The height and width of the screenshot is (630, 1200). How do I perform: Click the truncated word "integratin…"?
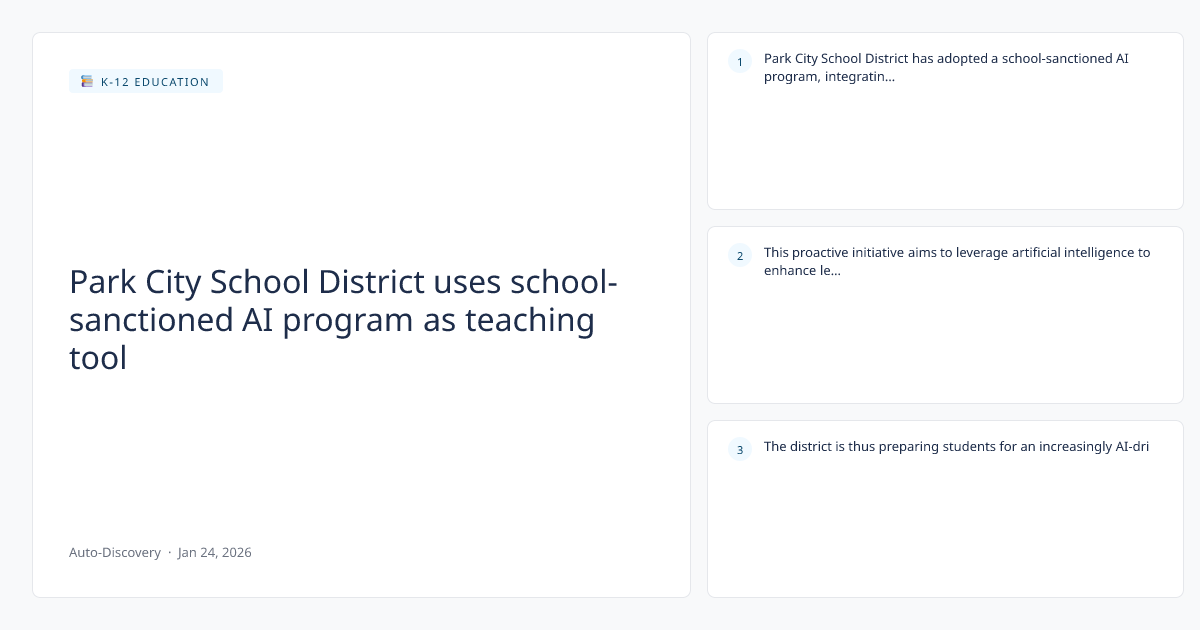pyautogui.click(x=860, y=77)
